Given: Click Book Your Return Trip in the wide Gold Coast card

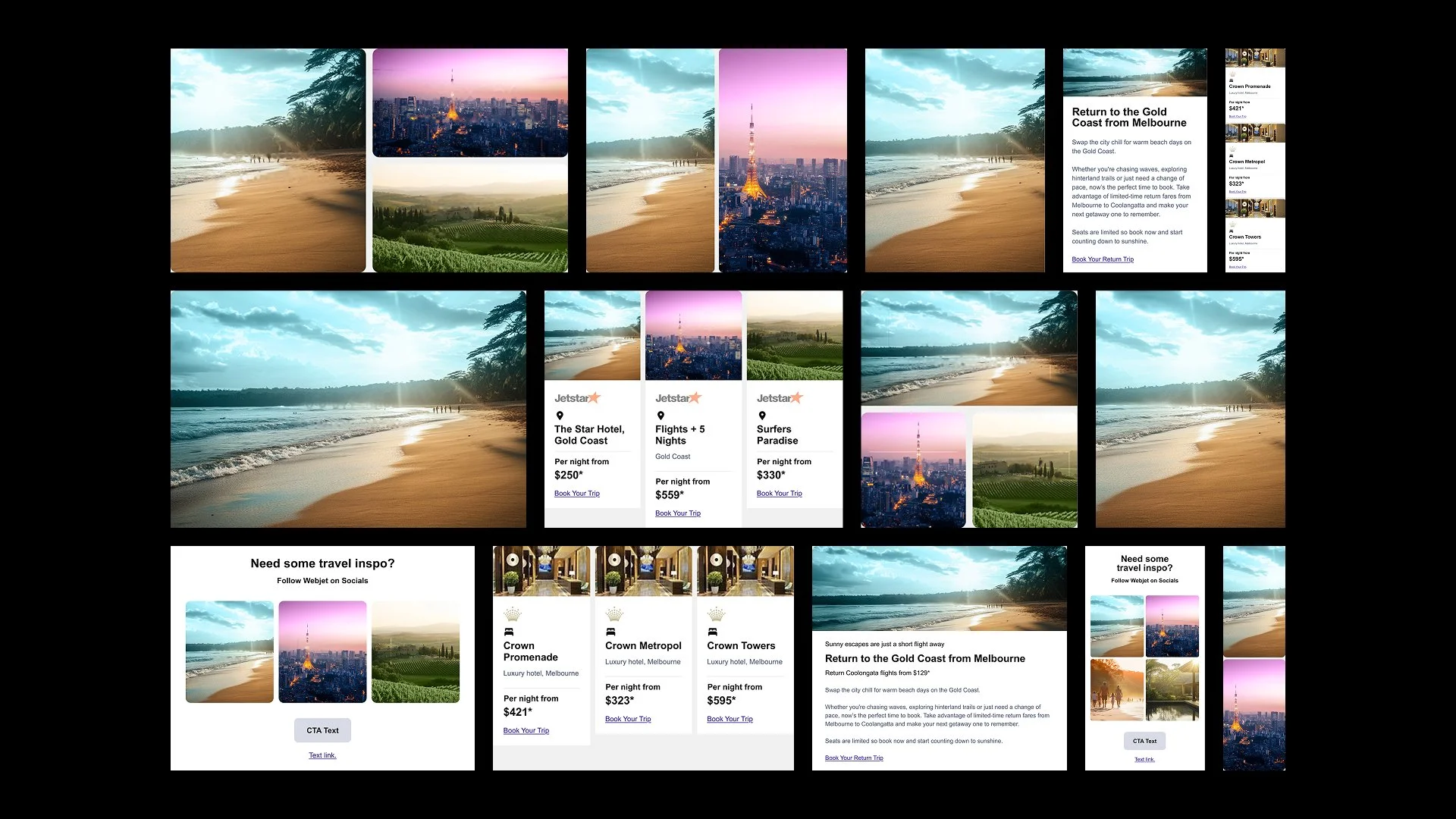Looking at the screenshot, I should pos(854,758).
